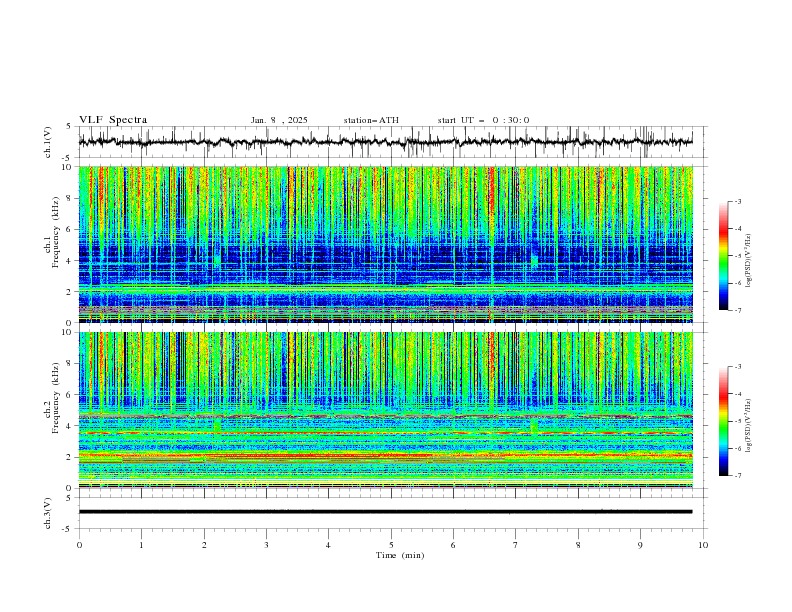This screenshot has height=612, width=792.
Task: Click the ch.3 flat black trace
Action: (385, 512)
